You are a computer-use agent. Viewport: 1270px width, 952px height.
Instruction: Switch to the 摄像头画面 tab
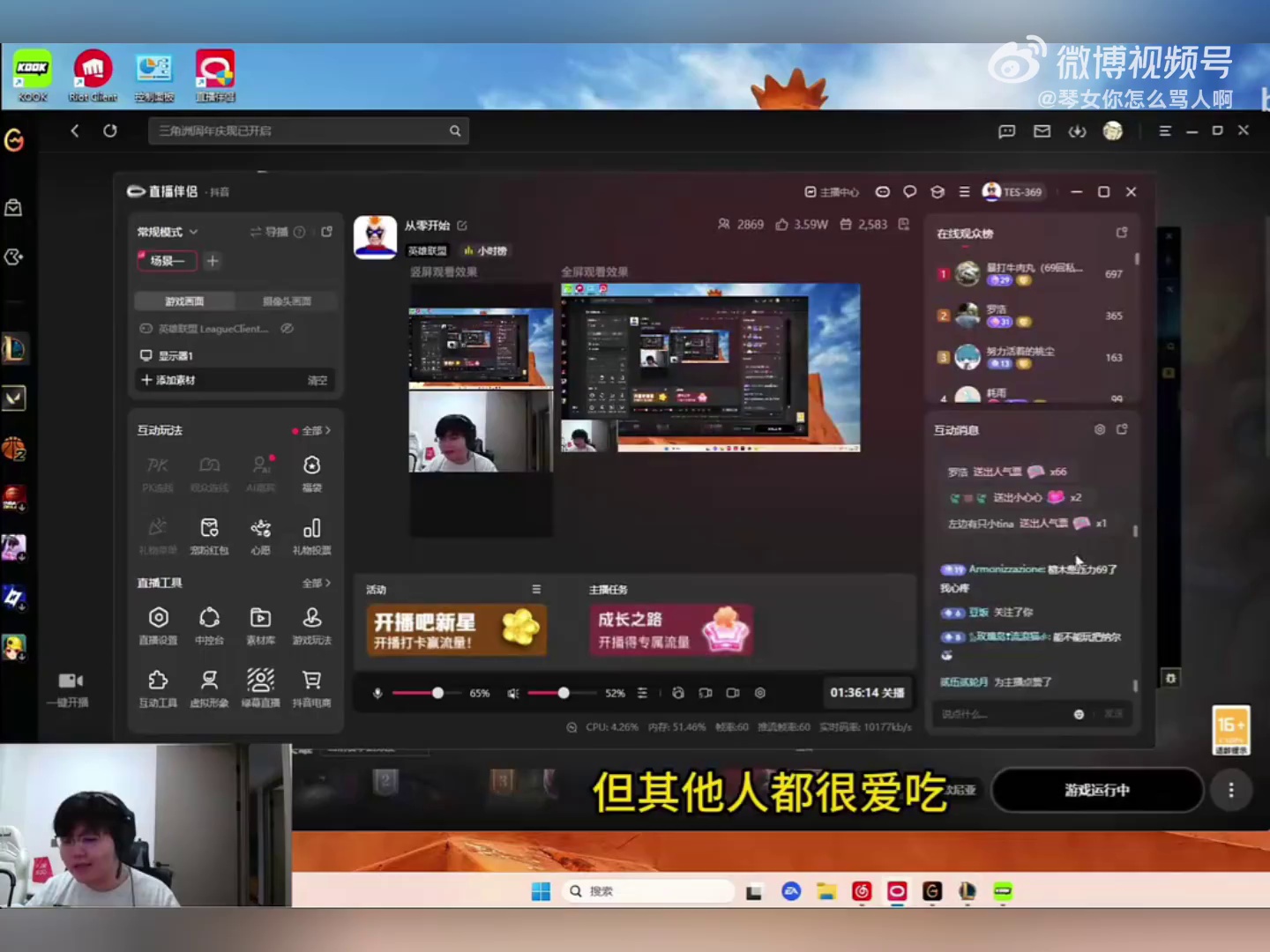tap(287, 301)
